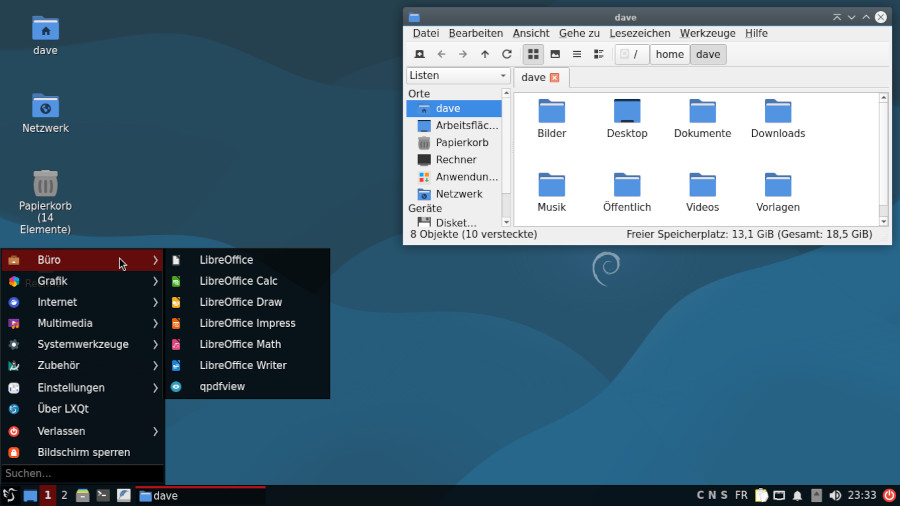The height and width of the screenshot is (506, 900).
Task: Switch to thumbnail view mode
Action: tap(555, 55)
